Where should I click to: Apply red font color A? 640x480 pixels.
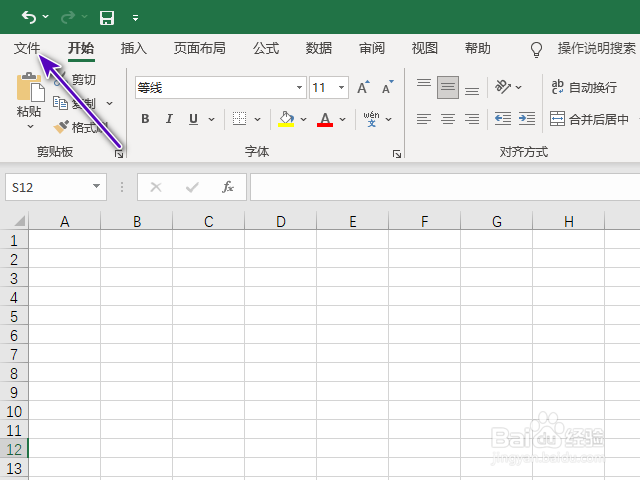[325, 119]
